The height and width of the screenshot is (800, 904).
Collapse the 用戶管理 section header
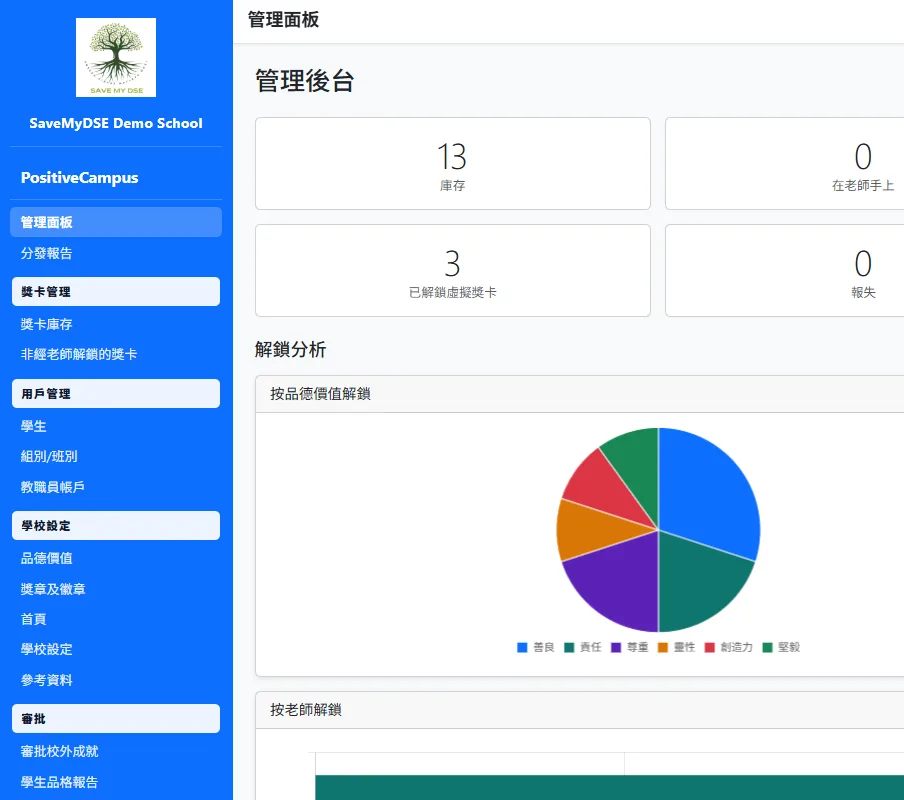coord(116,394)
